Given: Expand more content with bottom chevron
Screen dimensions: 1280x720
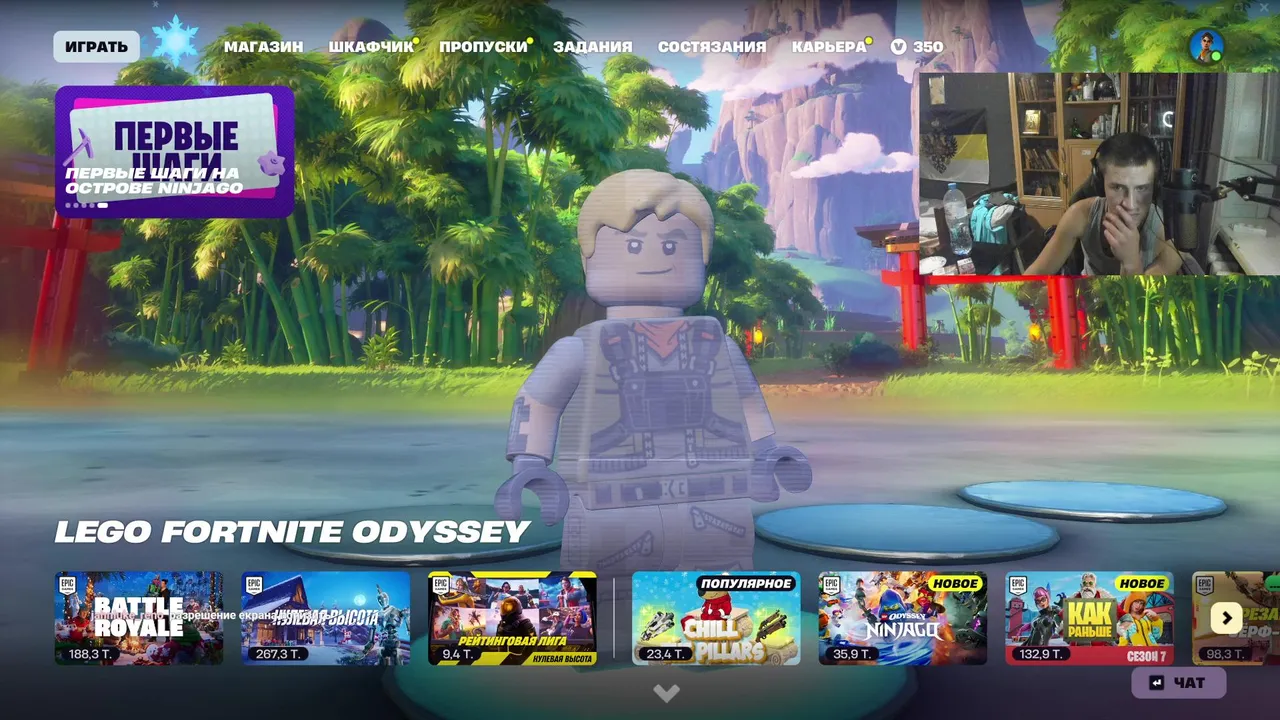Looking at the screenshot, I should 666,692.
